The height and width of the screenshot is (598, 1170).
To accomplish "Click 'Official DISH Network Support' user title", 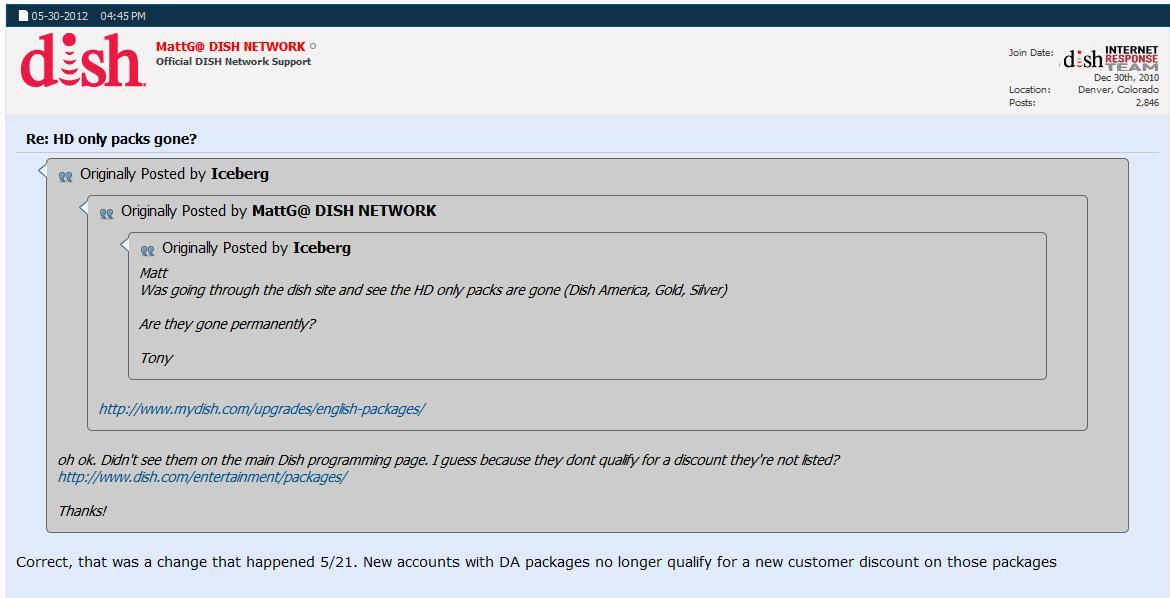I will [x=234, y=62].
